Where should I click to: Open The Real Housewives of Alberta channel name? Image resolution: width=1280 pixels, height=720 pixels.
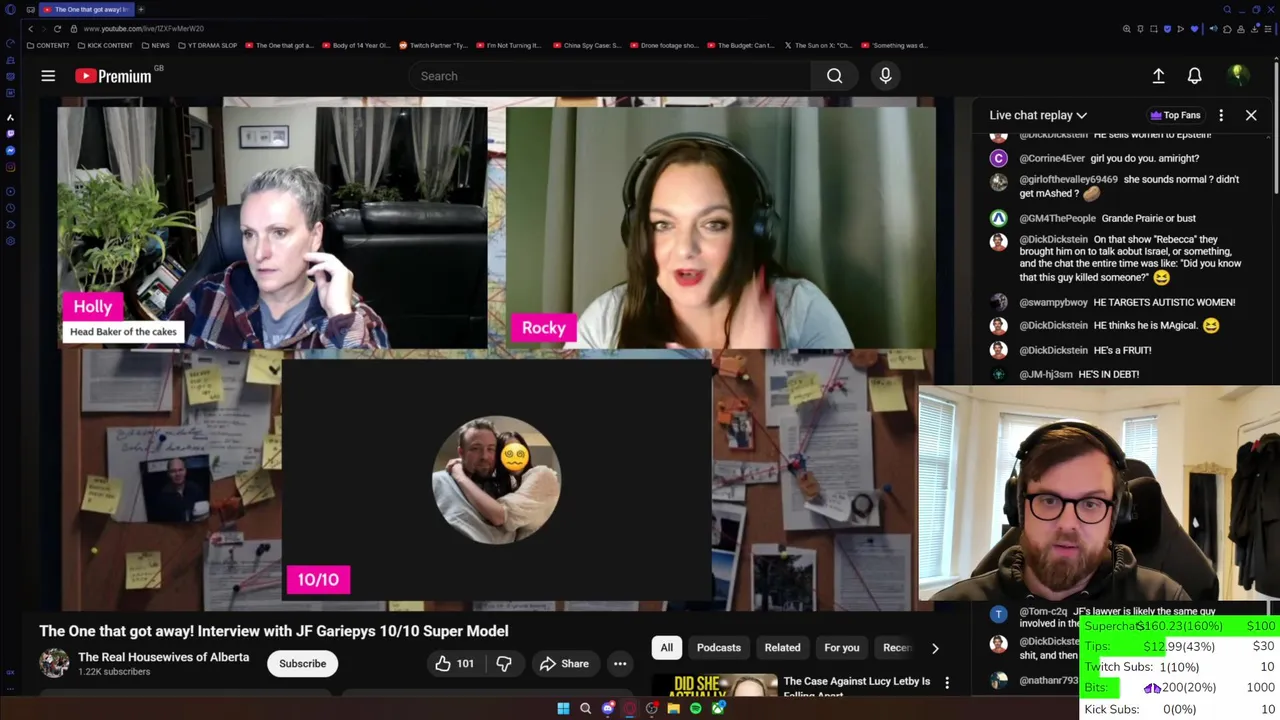click(x=164, y=657)
